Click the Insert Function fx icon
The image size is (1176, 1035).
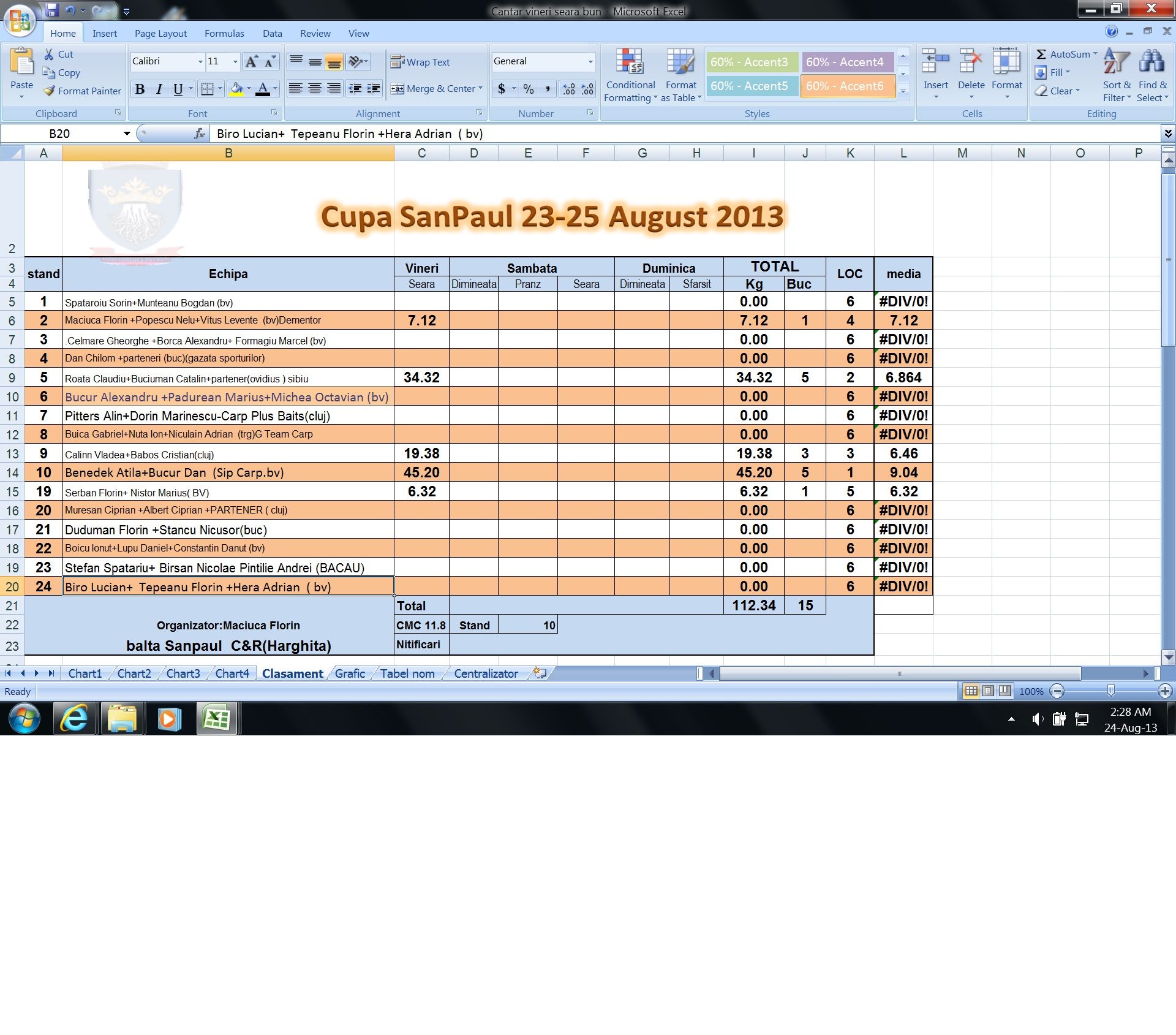[x=199, y=134]
